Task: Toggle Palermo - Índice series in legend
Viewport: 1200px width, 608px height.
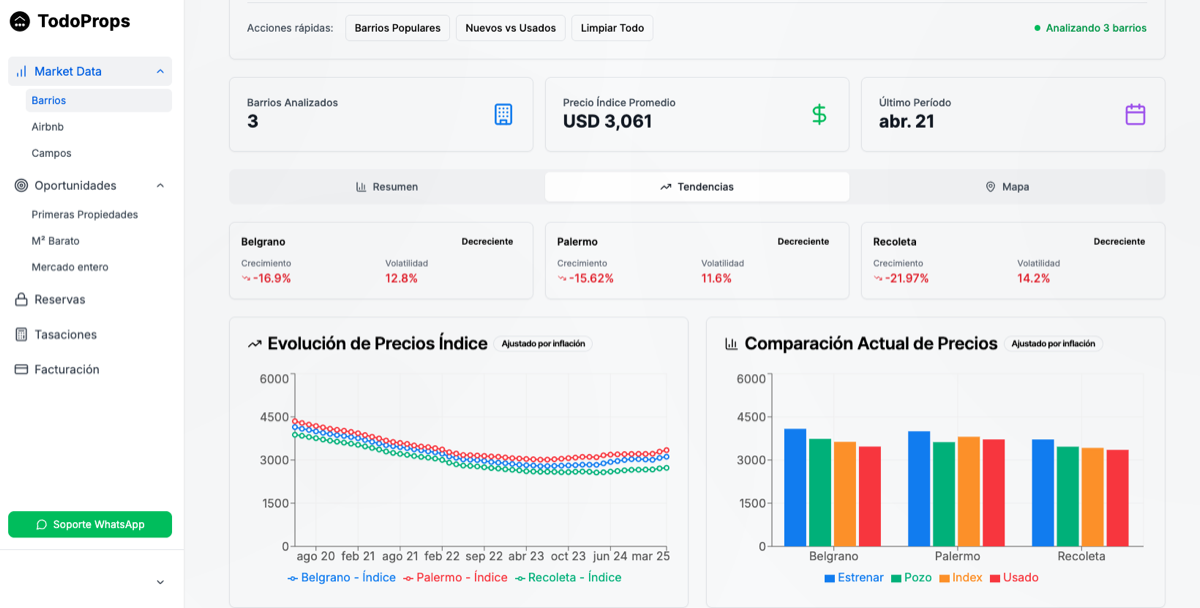Action: (x=455, y=578)
